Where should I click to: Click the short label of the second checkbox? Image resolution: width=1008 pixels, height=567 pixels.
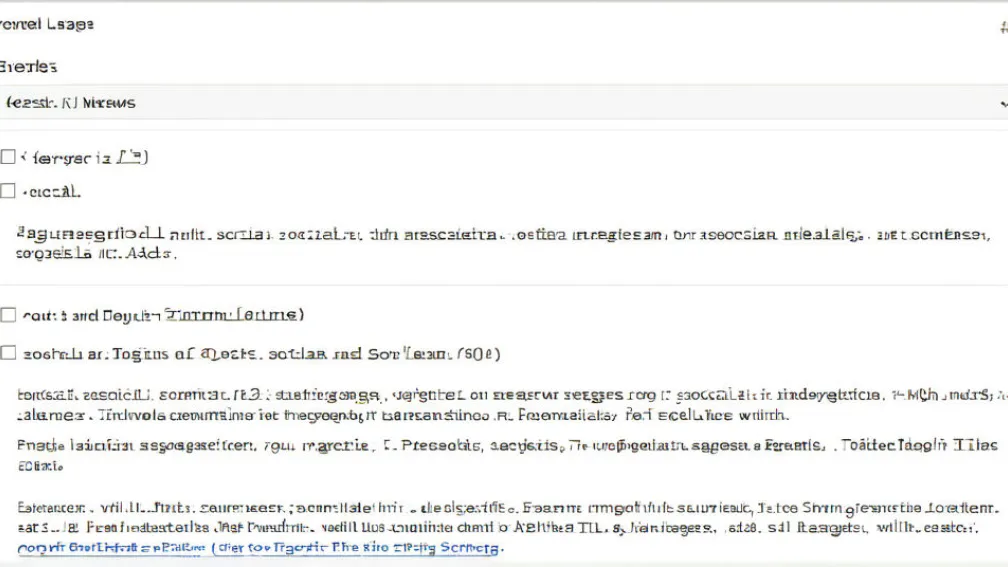tap(52, 190)
